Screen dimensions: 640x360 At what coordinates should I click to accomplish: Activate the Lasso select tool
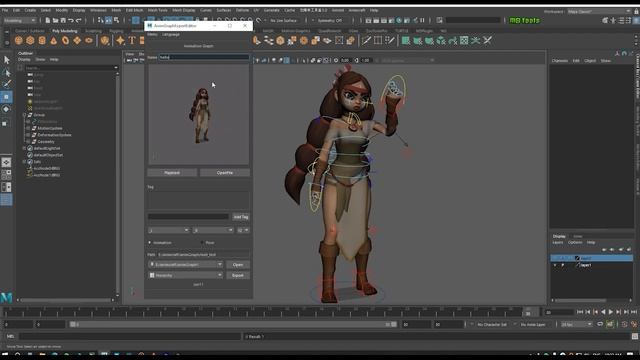[7, 73]
